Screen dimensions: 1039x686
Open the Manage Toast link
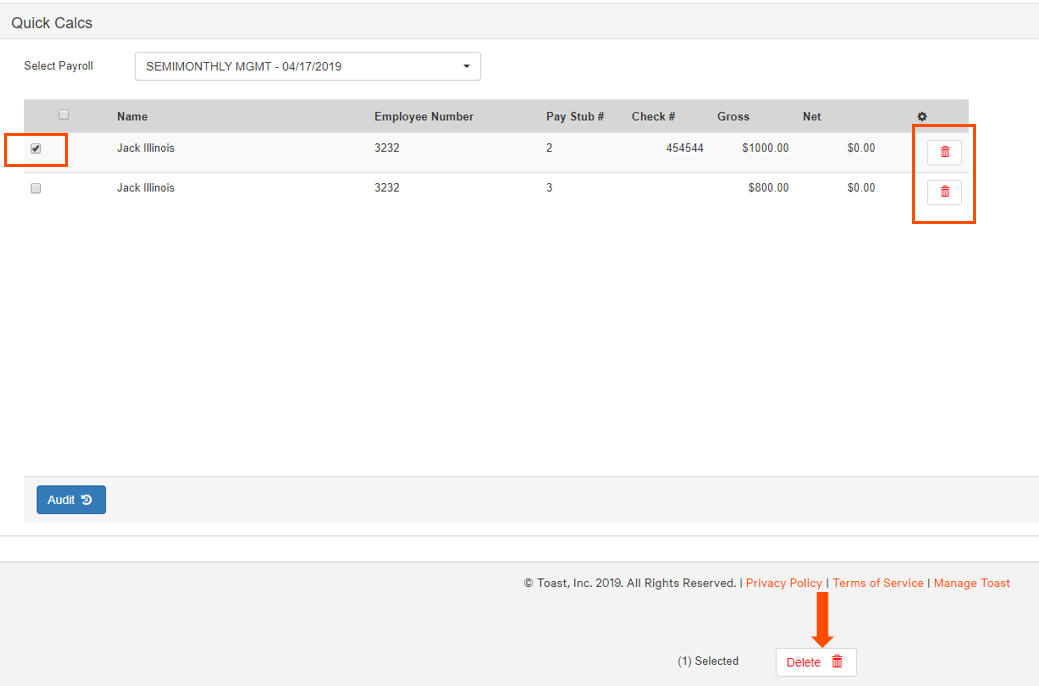click(971, 583)
